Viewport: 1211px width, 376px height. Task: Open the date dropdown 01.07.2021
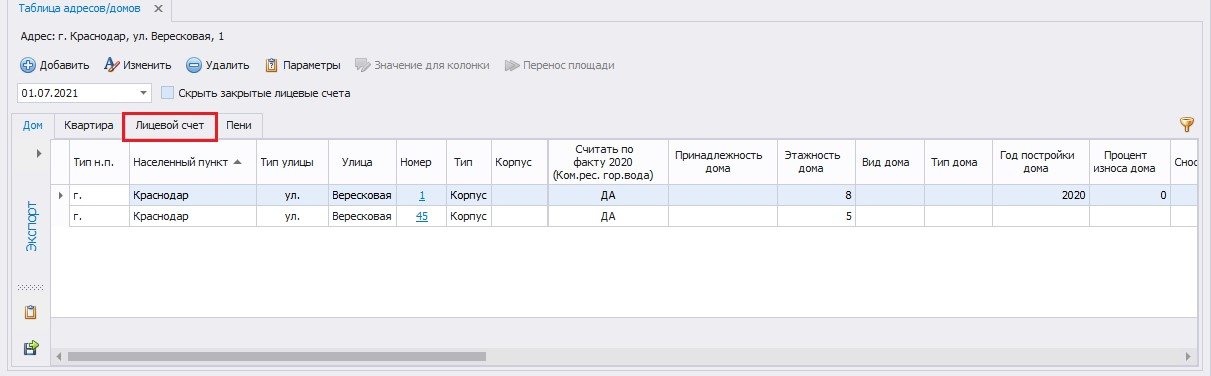pos(144,93)
